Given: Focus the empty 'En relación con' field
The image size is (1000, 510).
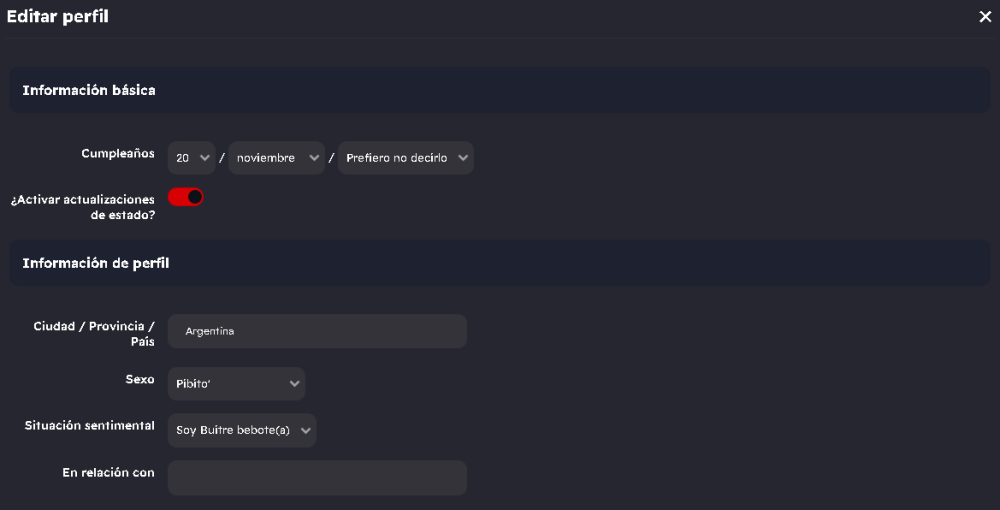Looking at the screenshot, I should pos(317,478).
